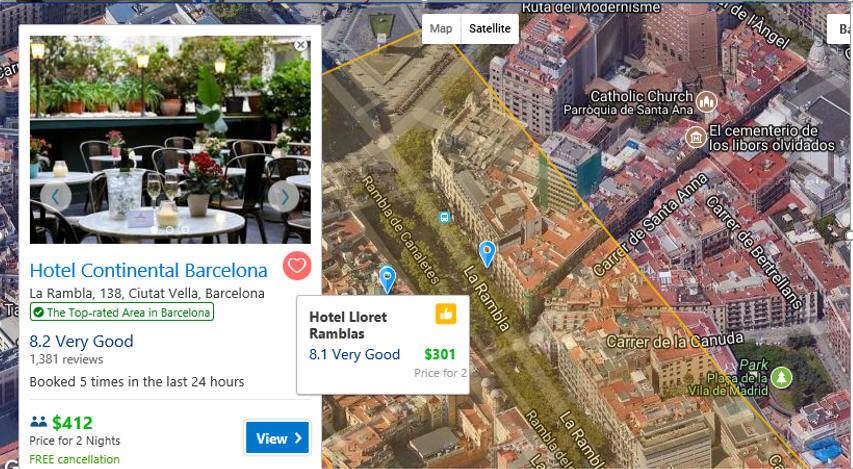This screenshot has width=853, height=469.
Task: Click the hotel terrace photo
Action: click(x=170, y=139)
